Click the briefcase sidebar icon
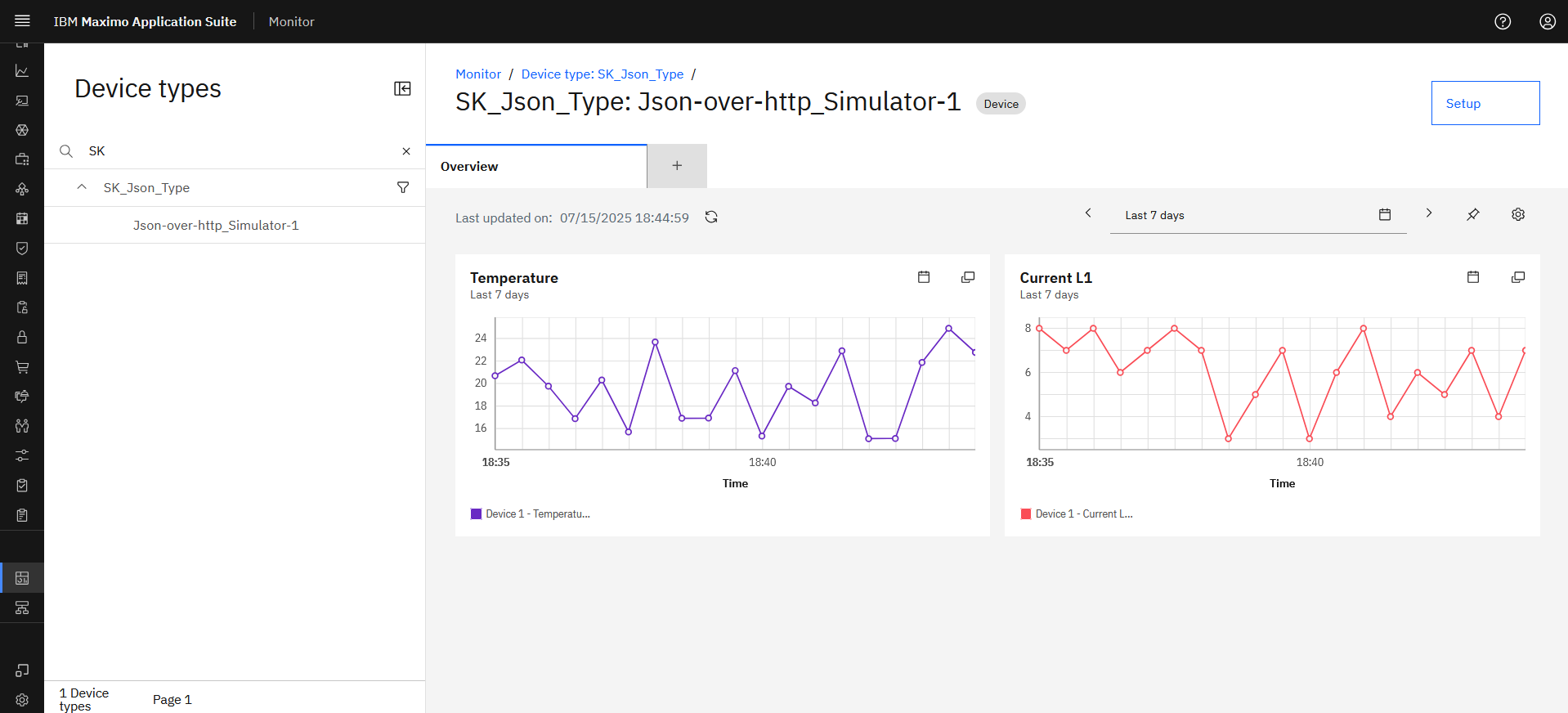Screen dimensions: 1568x713 (x=22, y=159)
